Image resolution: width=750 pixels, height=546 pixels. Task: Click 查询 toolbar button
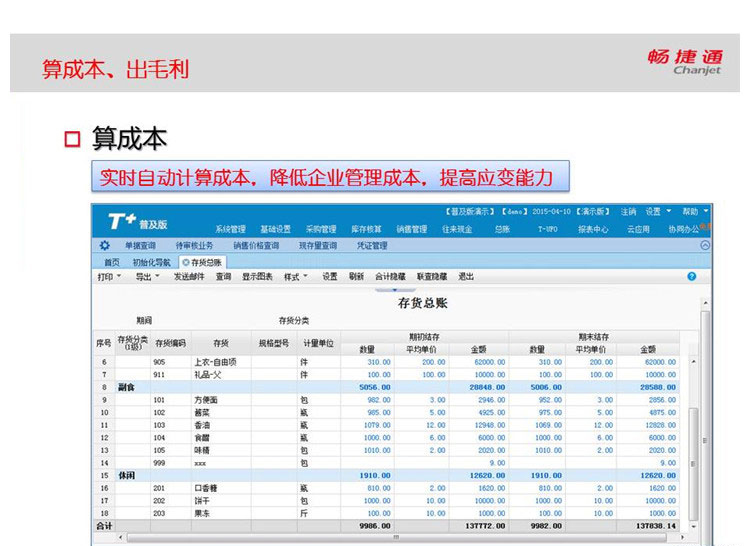coord(223,277)
